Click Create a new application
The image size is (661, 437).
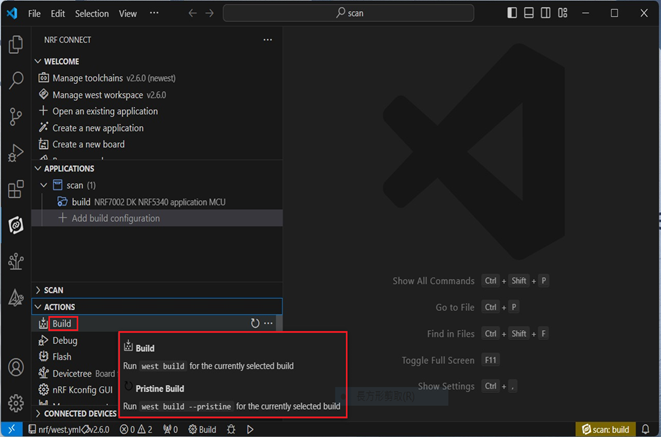97,128
